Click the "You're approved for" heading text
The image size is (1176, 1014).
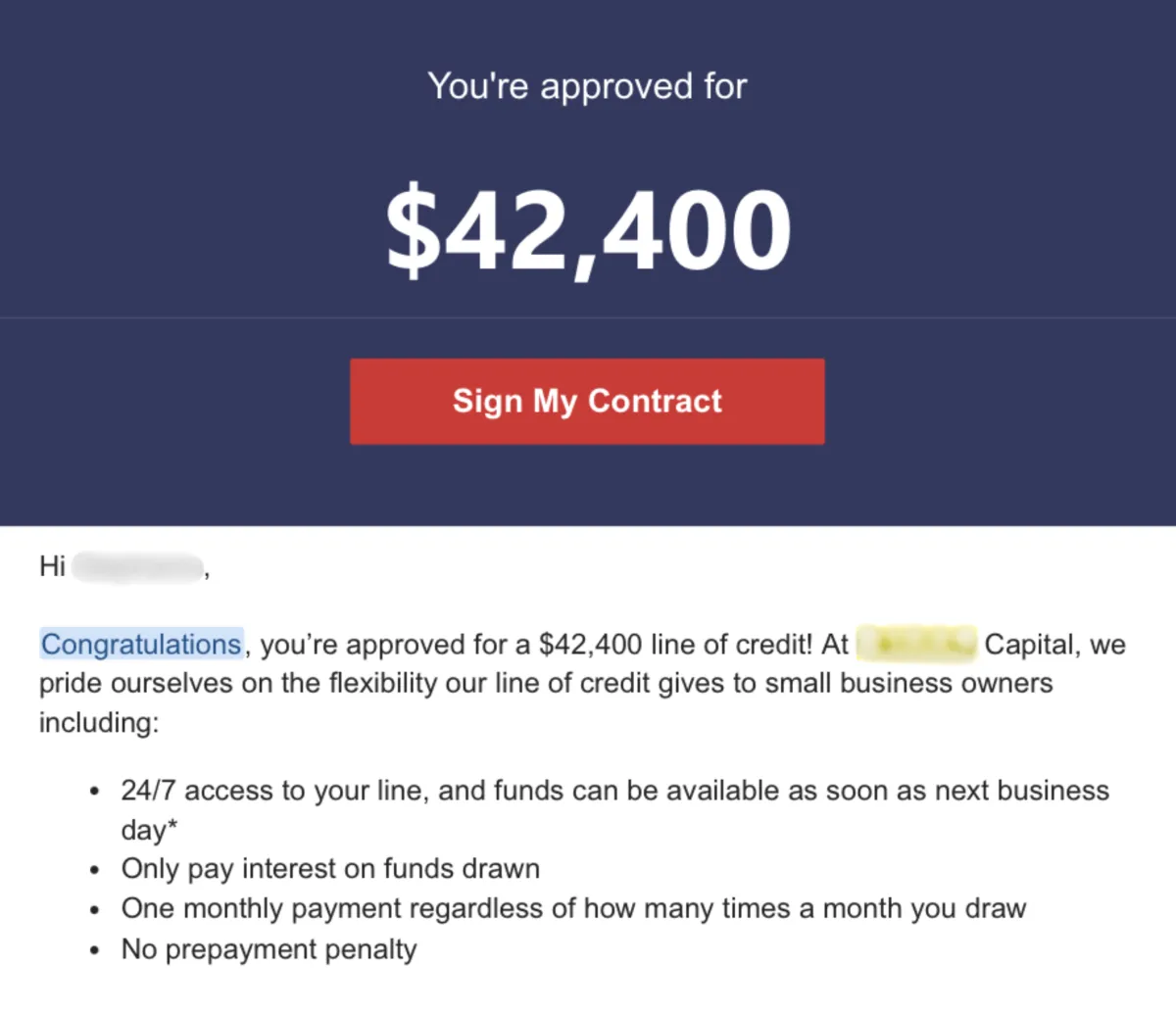[x=587, y=86]
